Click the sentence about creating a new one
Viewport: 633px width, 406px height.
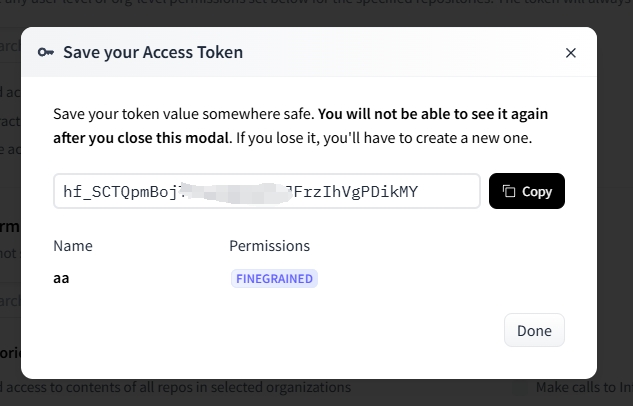click(384, 138)
